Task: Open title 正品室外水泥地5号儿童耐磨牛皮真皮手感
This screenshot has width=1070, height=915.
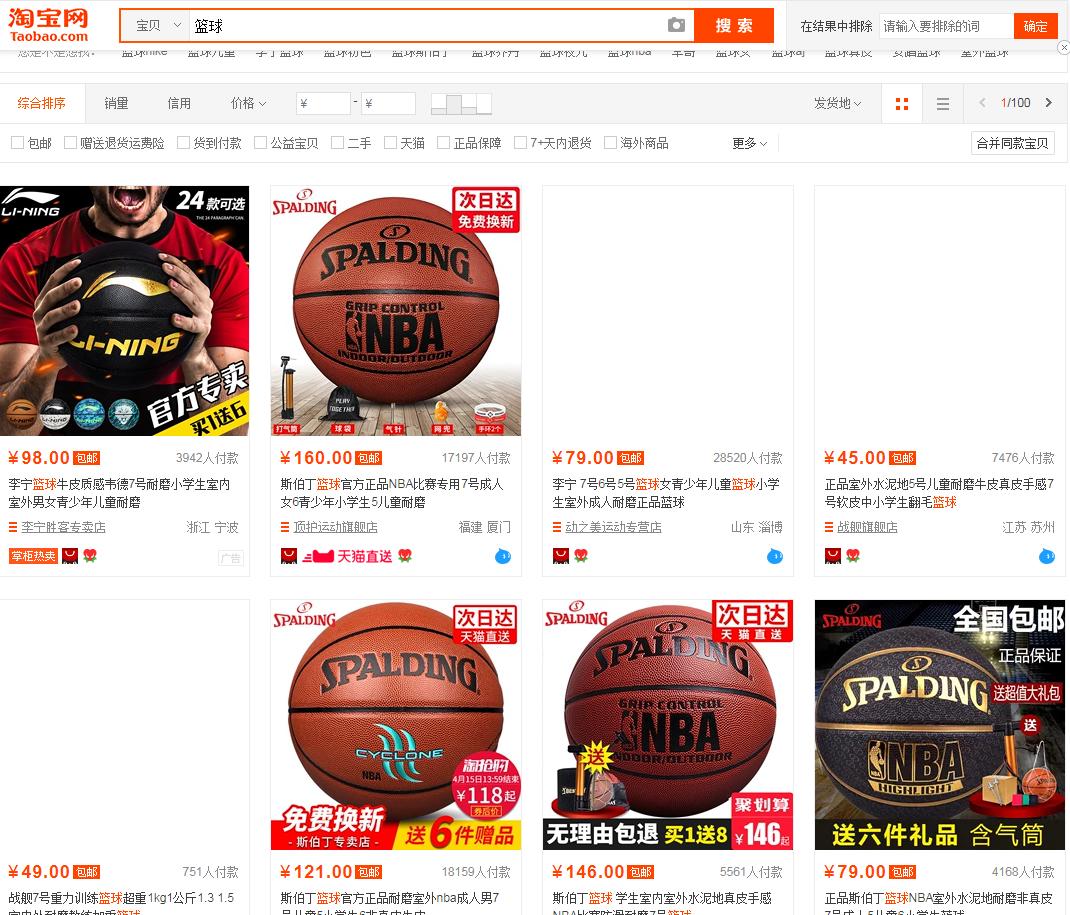Action: click(x=940, y=493)
